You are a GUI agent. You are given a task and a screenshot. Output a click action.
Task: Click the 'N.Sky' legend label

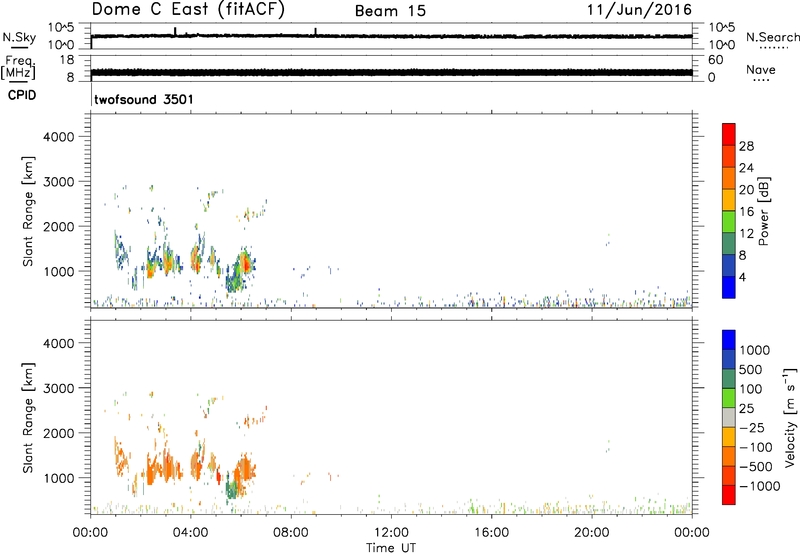[19, 37]
